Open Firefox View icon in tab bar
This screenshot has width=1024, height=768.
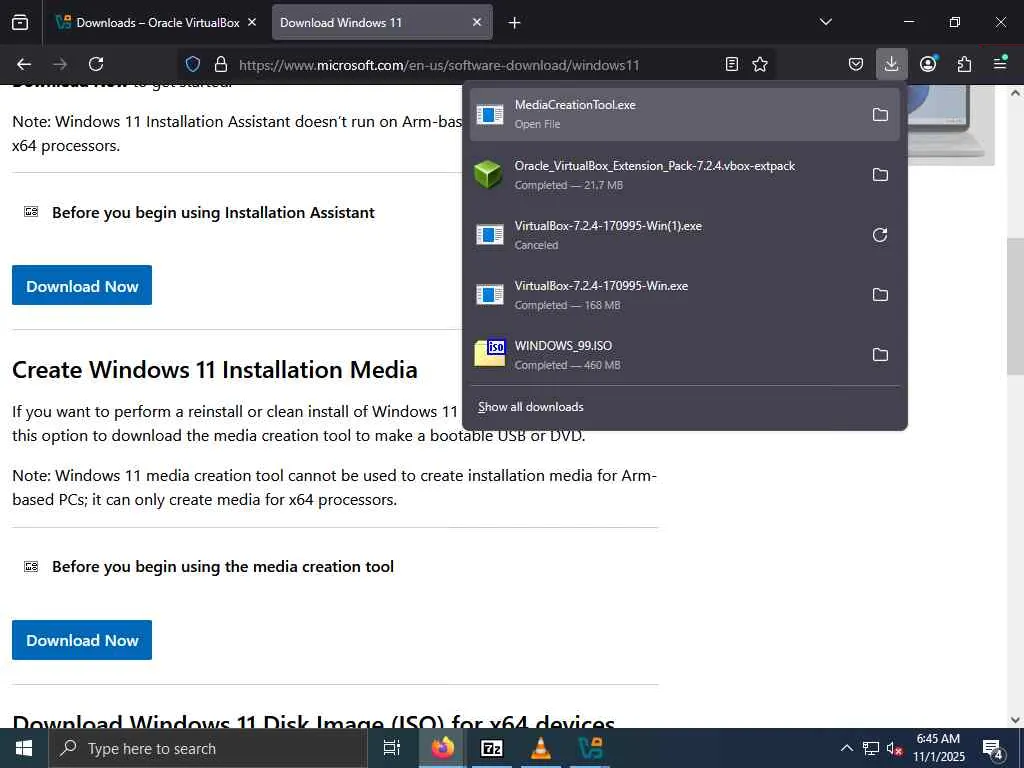click(x=20, y=22)
